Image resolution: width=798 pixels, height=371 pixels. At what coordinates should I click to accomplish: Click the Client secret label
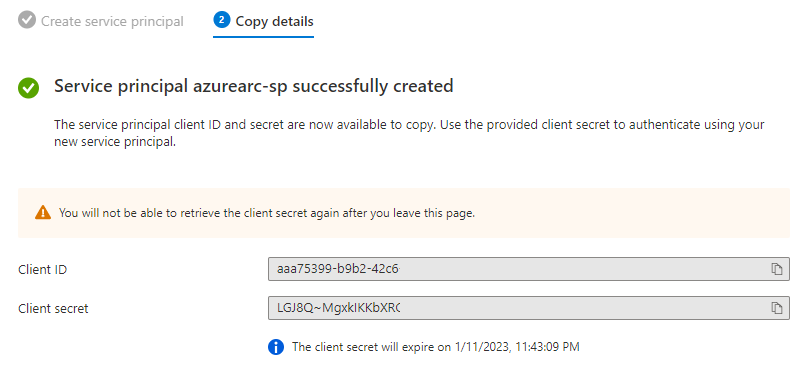[x=53, y=308]
